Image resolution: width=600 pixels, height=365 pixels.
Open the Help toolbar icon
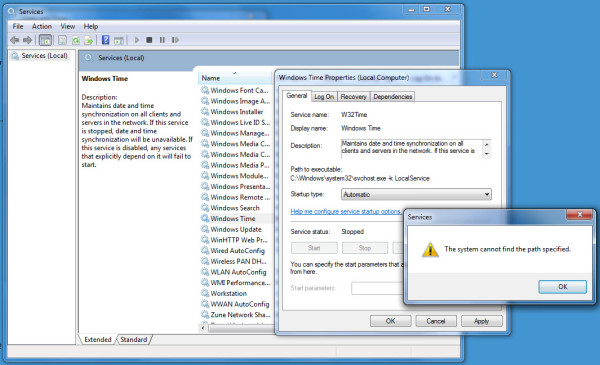[106, 40]
